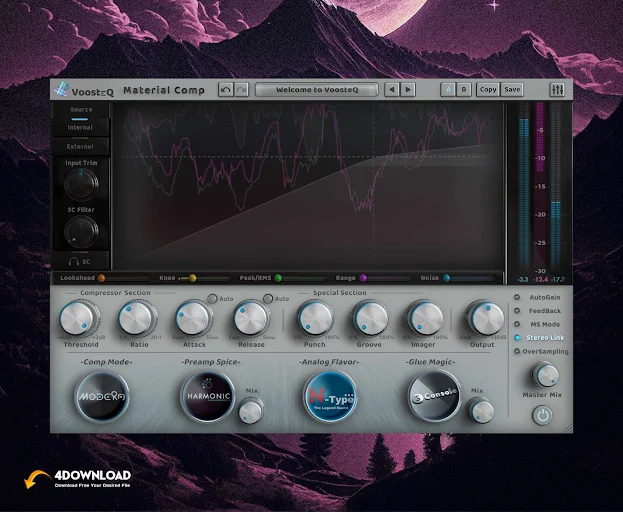
Task: Click the Attack knob
Action: tap(193, 319)
